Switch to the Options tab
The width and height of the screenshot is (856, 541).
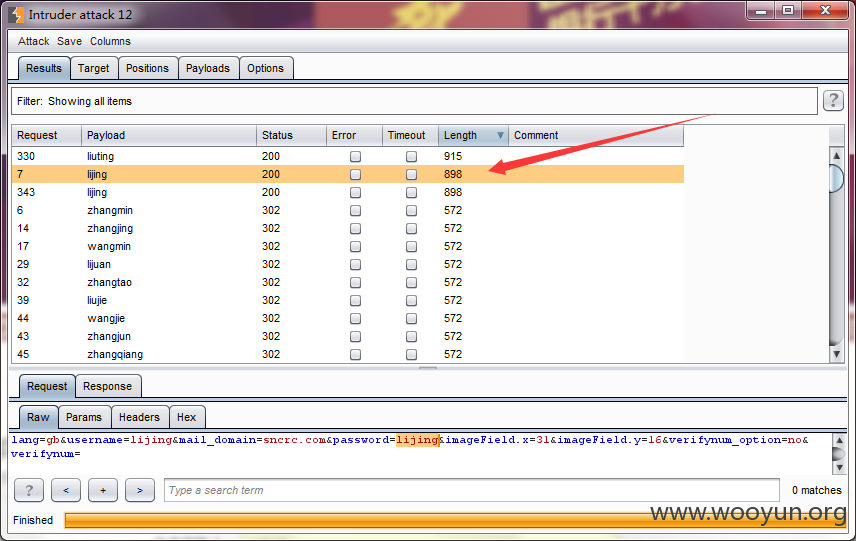(266, 68)
